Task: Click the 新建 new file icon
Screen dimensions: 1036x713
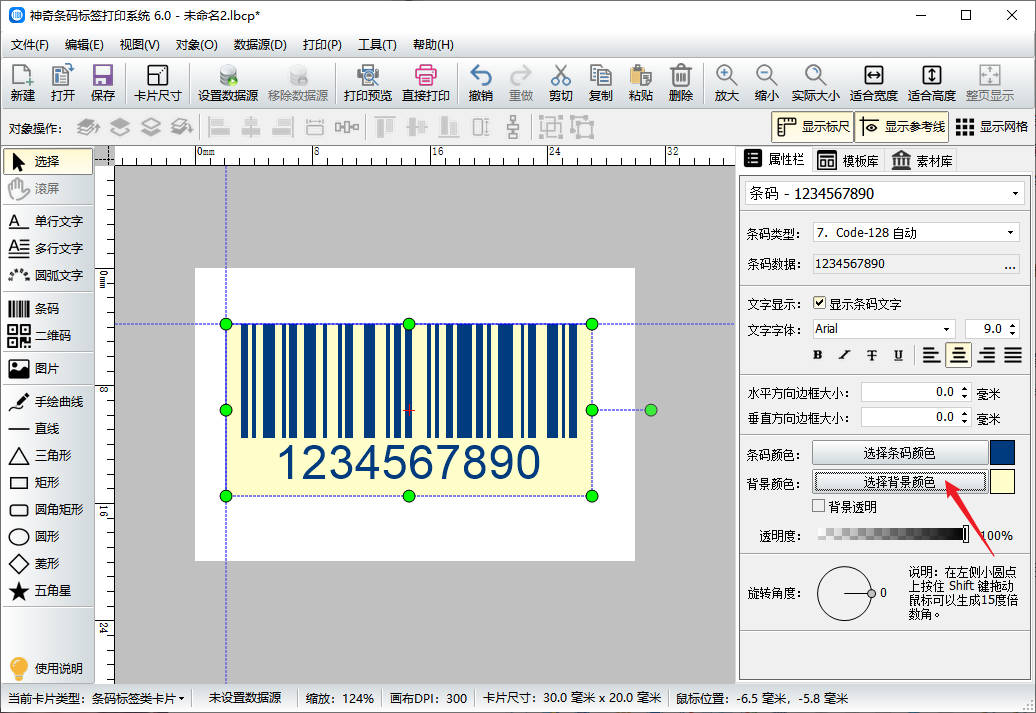Action: tap(22, 83)
